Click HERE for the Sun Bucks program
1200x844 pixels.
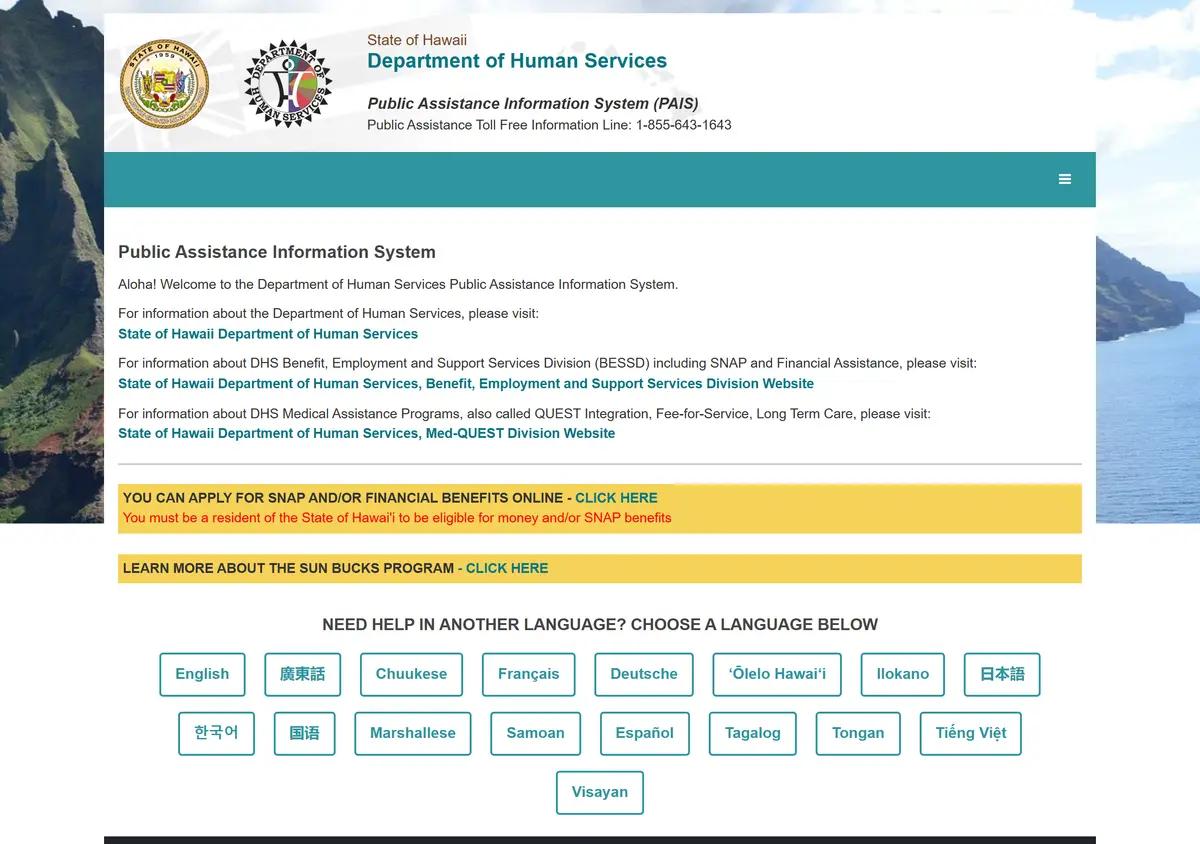507,568
